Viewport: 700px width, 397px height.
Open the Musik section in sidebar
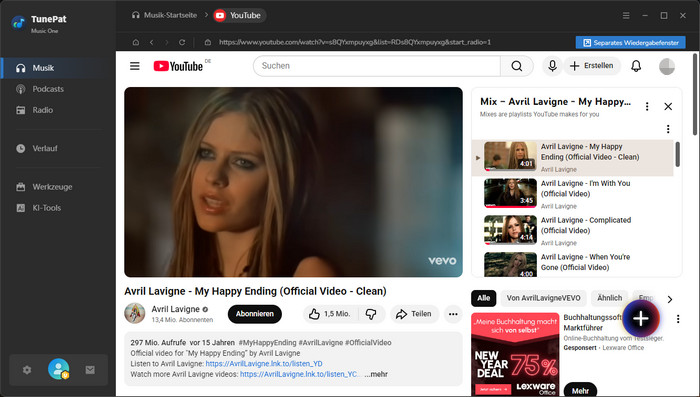[58, 68]
